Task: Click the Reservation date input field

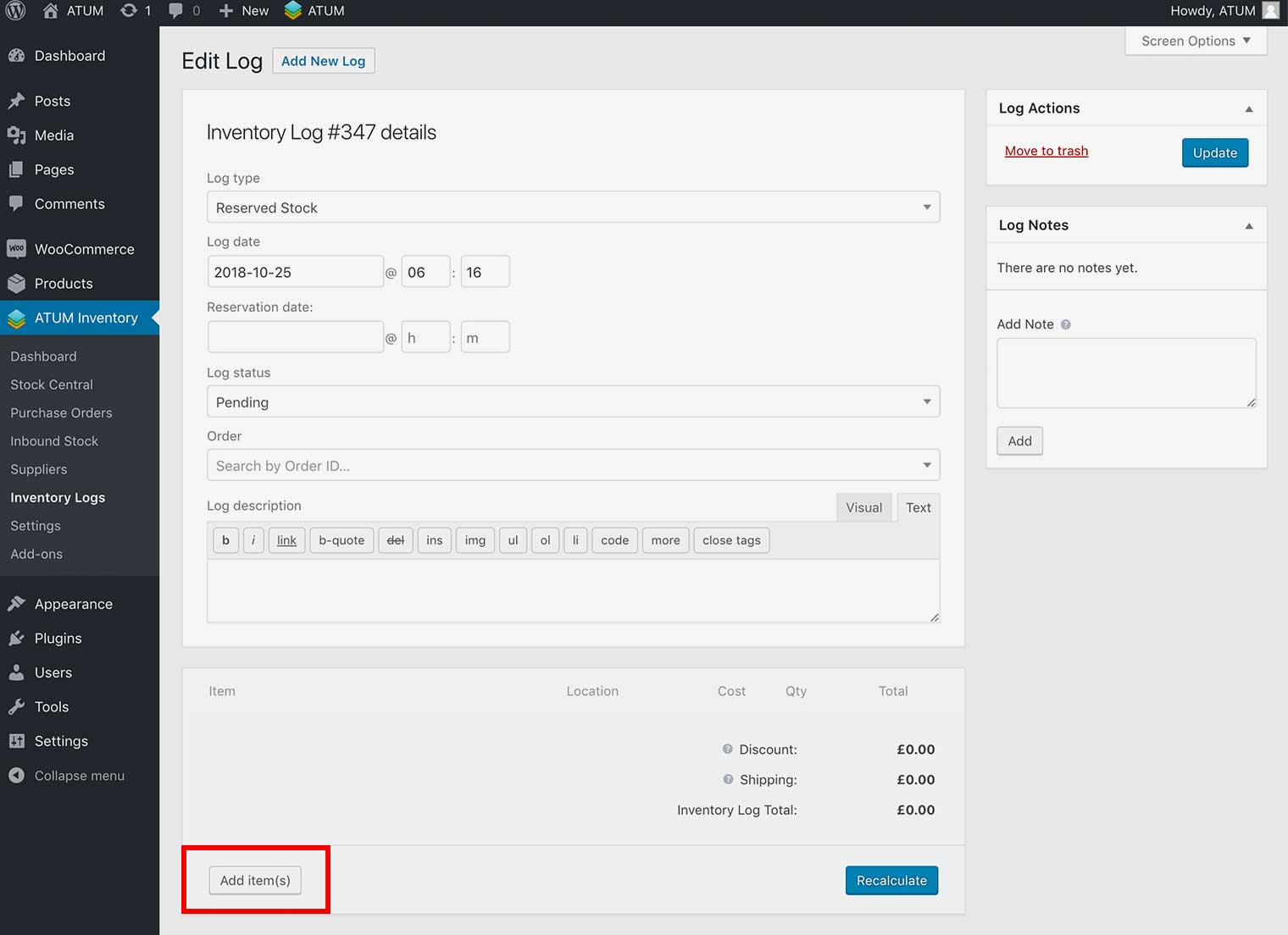Action: (x=295, y=337)
